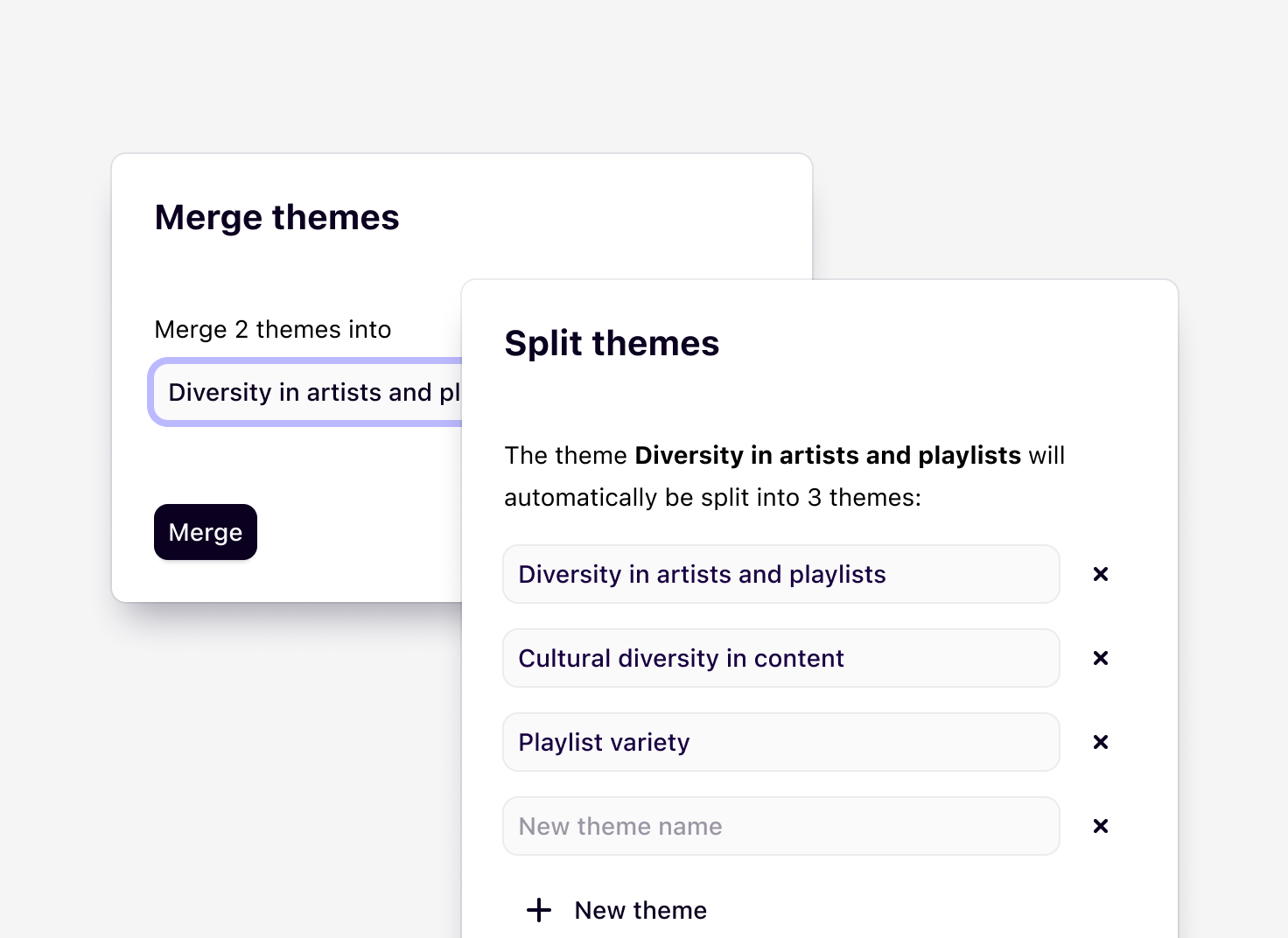Screen dimensions: 1288x938
Task: Remove the "Diversity in artists and playlists" split theme
Action: point(1100,574)
